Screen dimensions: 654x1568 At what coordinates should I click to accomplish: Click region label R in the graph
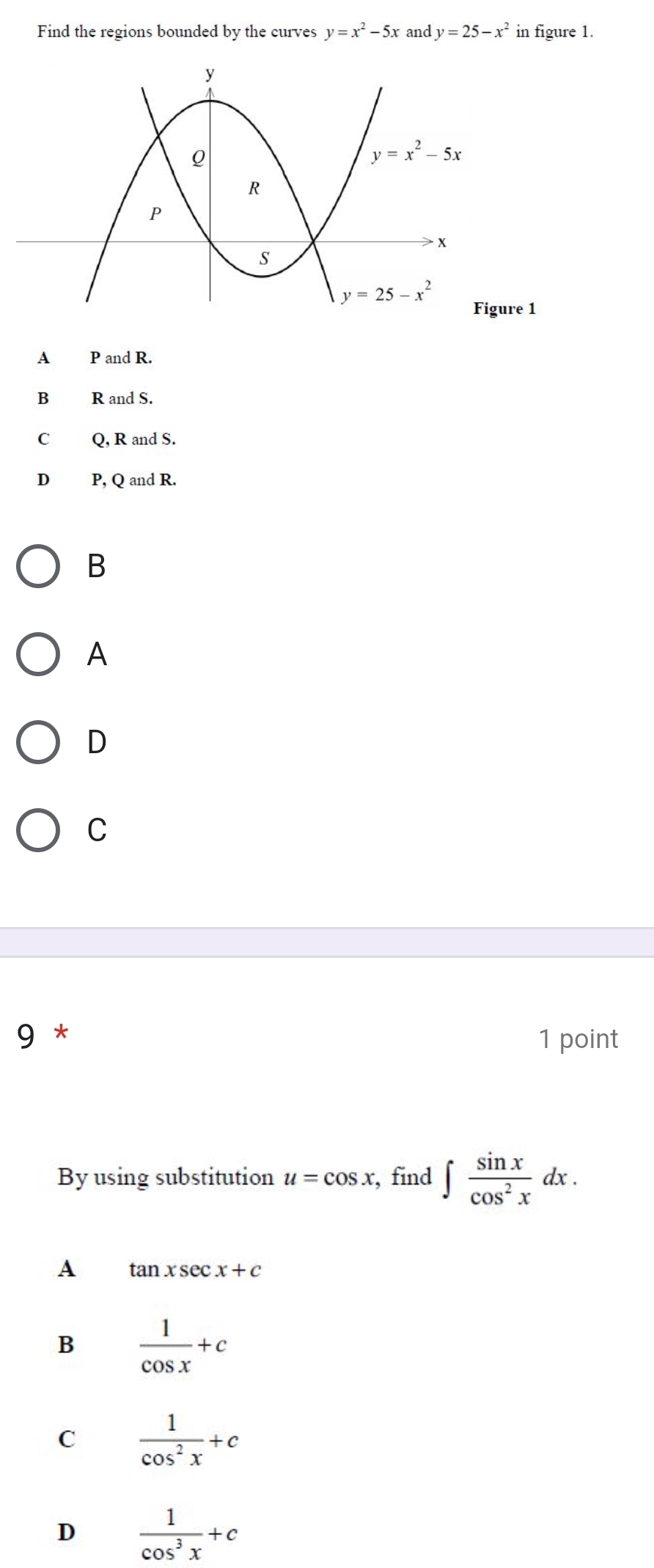pyautogui.click(x=254, y=188)
